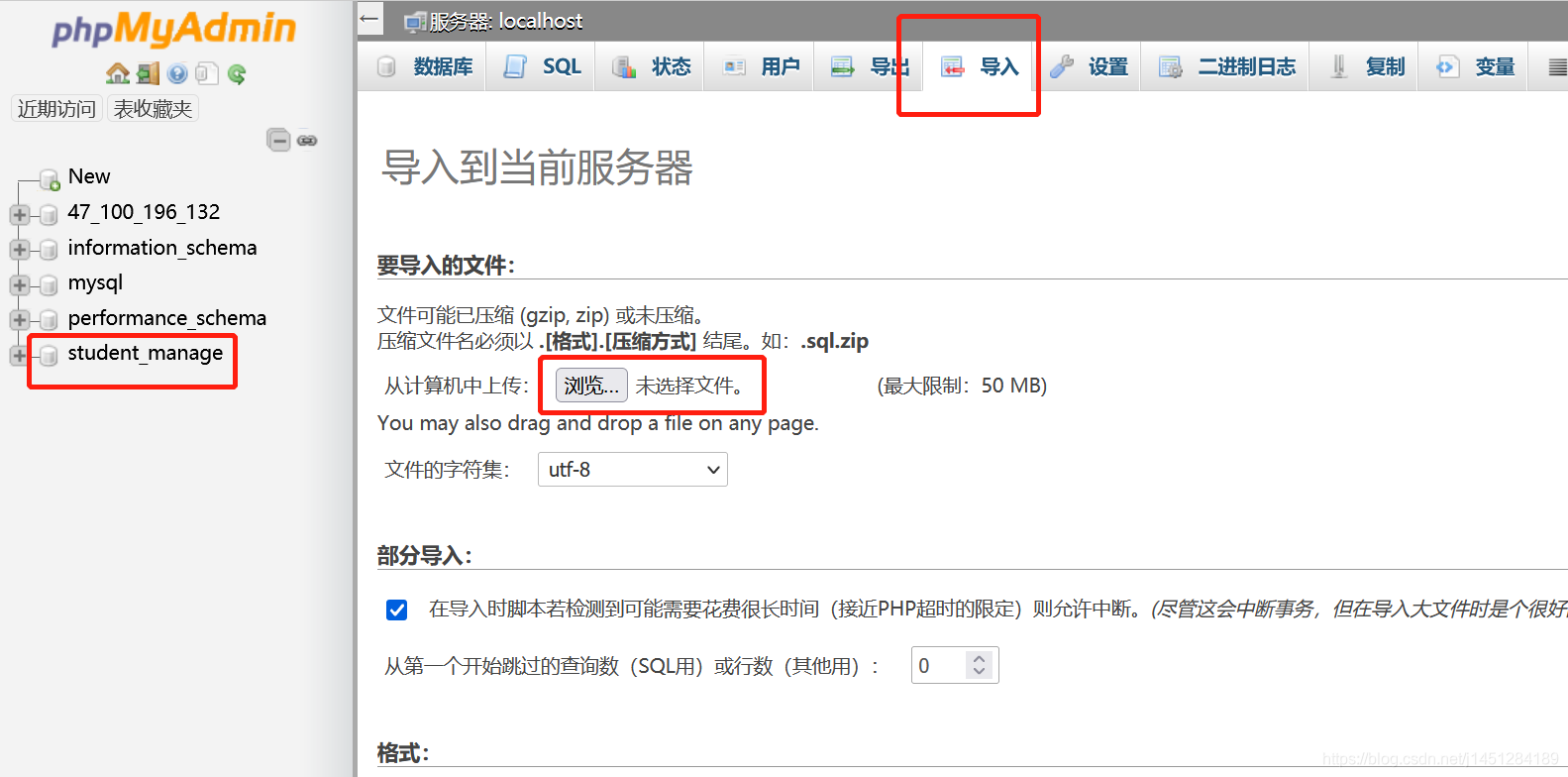
Task: Click the phpMyAdmin logo
Action: (x=174, y=29)
